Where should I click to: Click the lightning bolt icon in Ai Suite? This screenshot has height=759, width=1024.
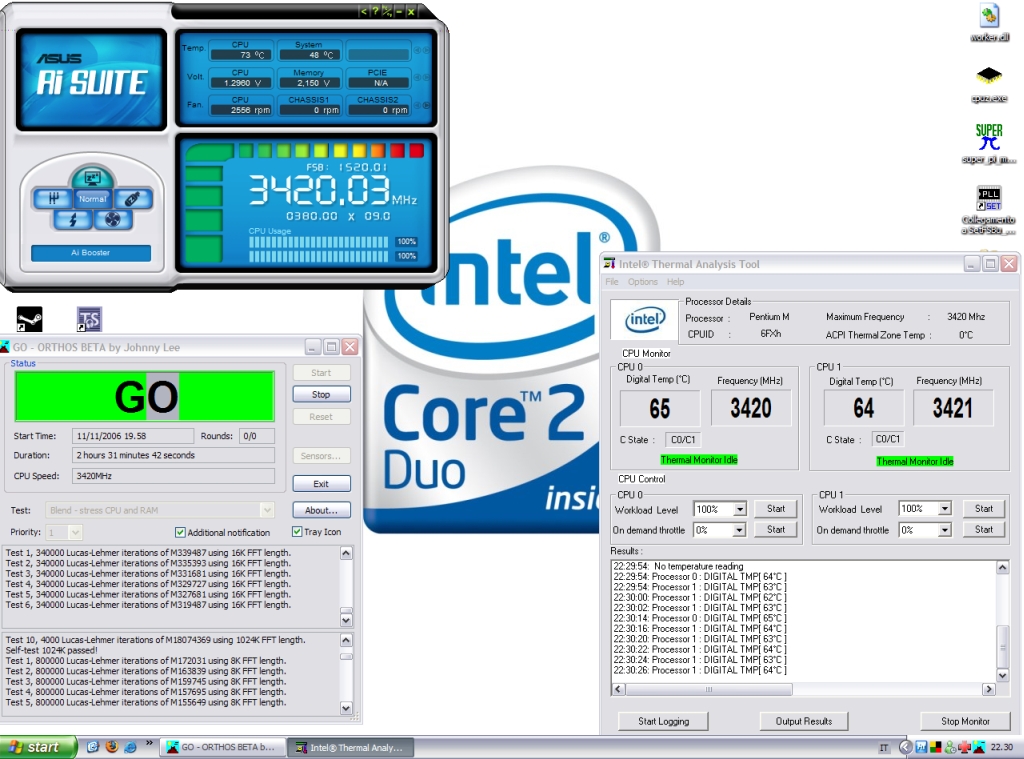point(72,219)
